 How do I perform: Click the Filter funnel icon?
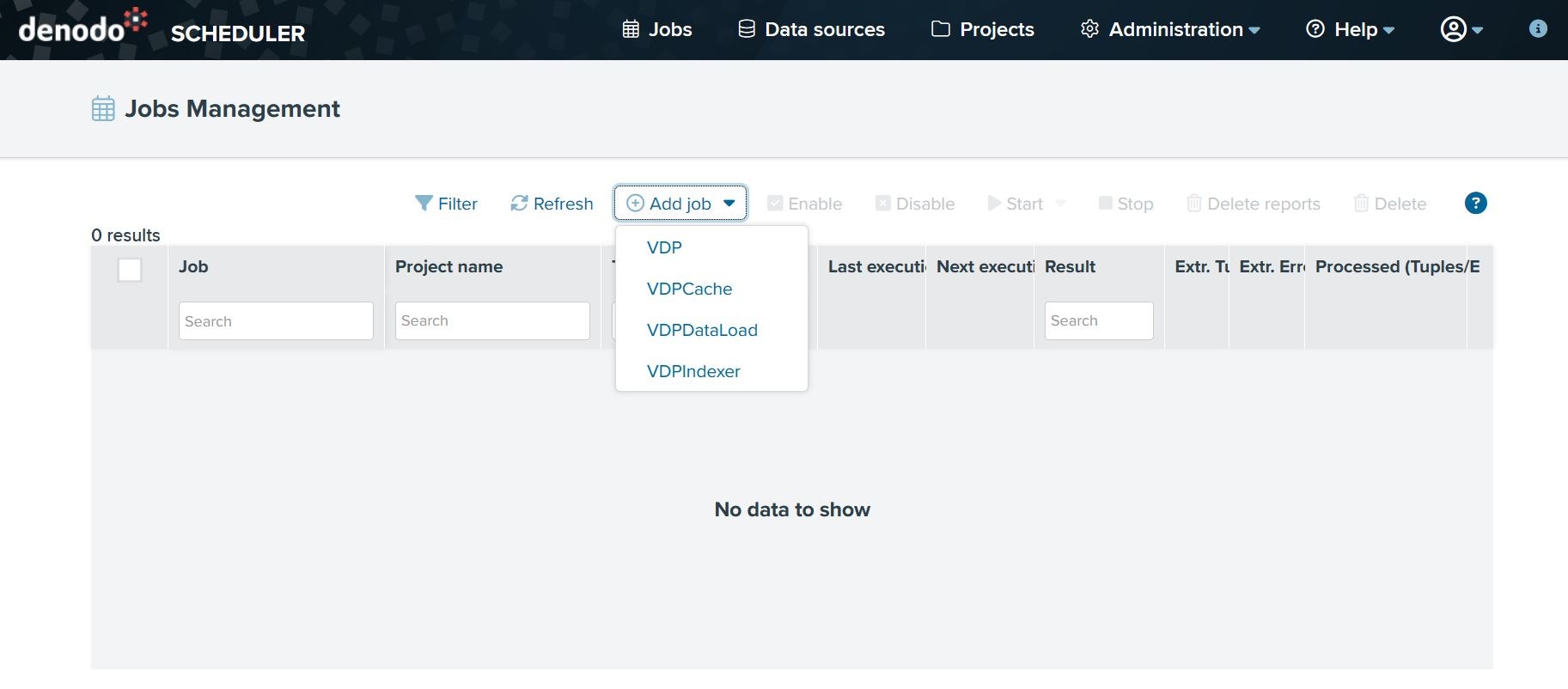pos(424,204)
